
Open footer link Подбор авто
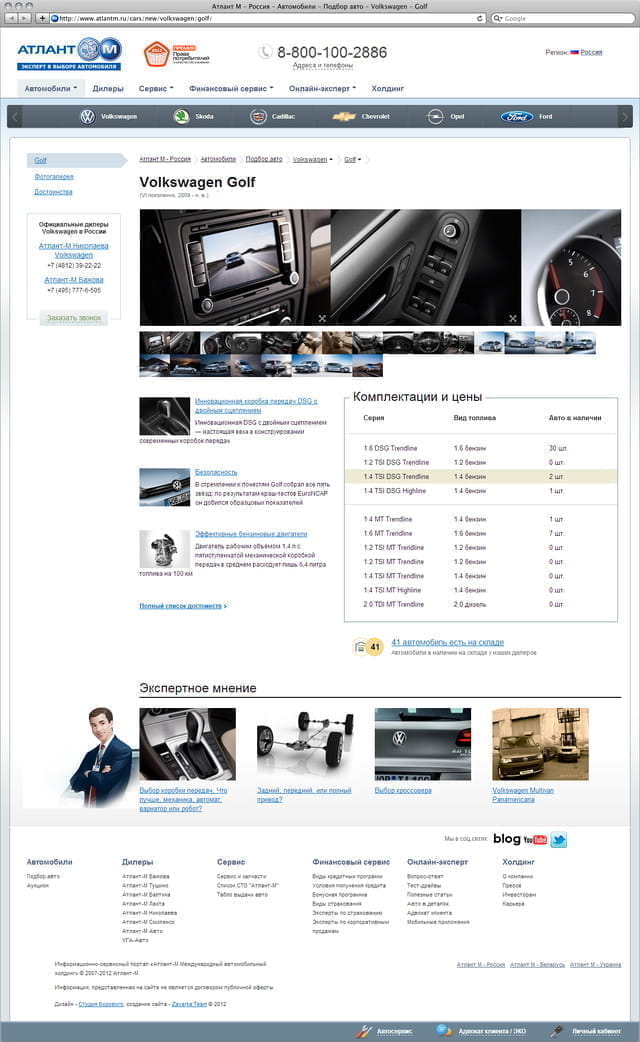coord(43,876)
